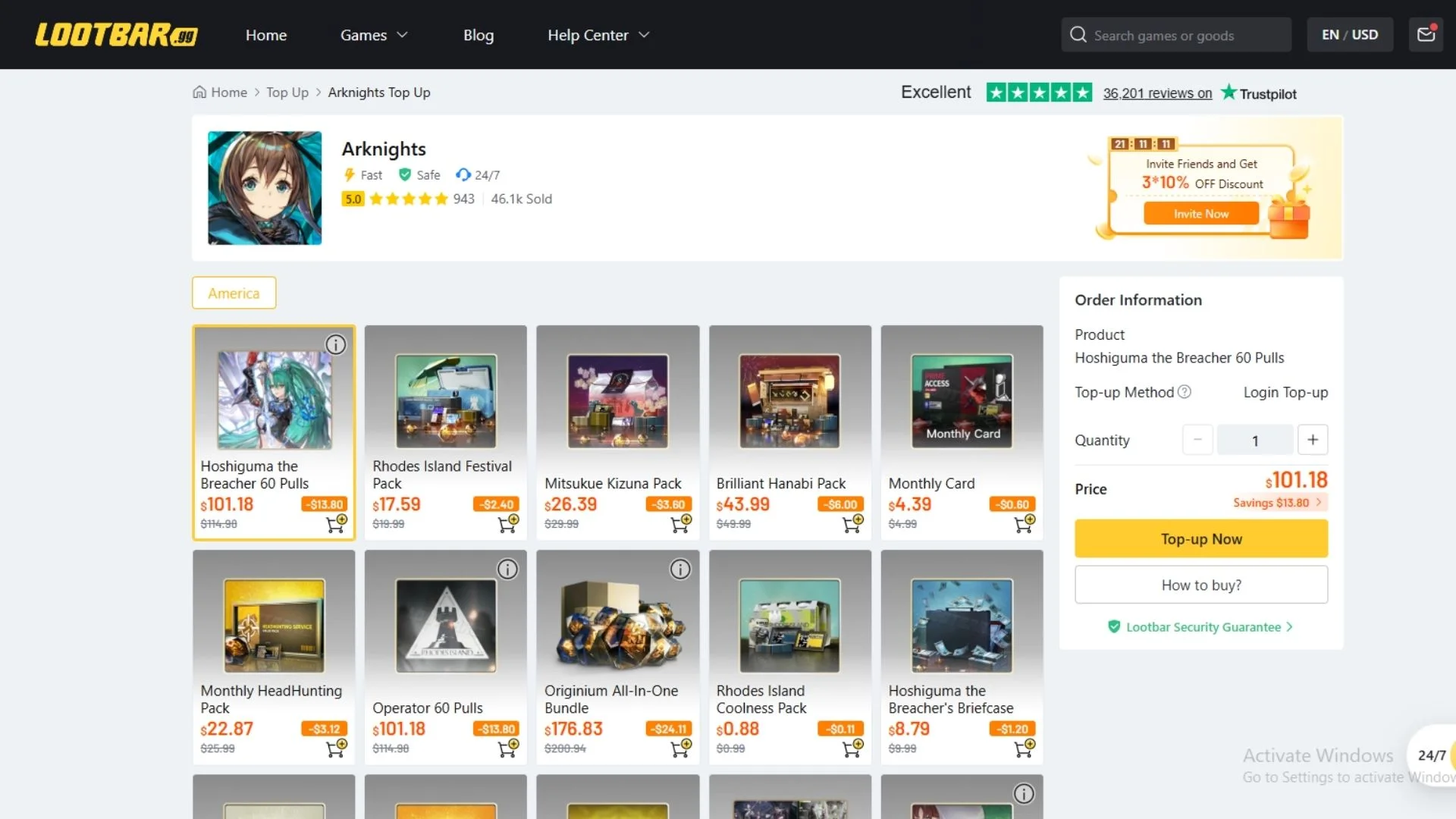Open Lootbar Security Guarantee link

point(1203,627)
